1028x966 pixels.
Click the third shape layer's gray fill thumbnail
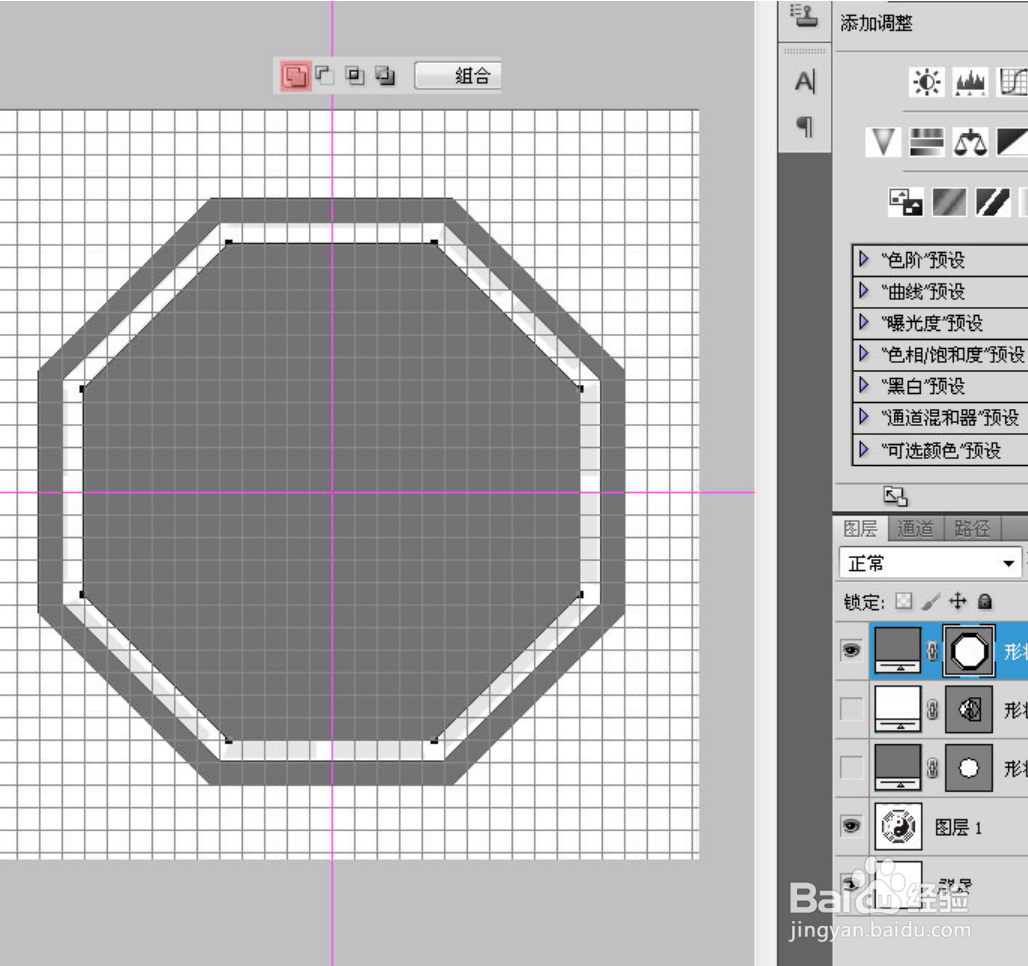898,767
